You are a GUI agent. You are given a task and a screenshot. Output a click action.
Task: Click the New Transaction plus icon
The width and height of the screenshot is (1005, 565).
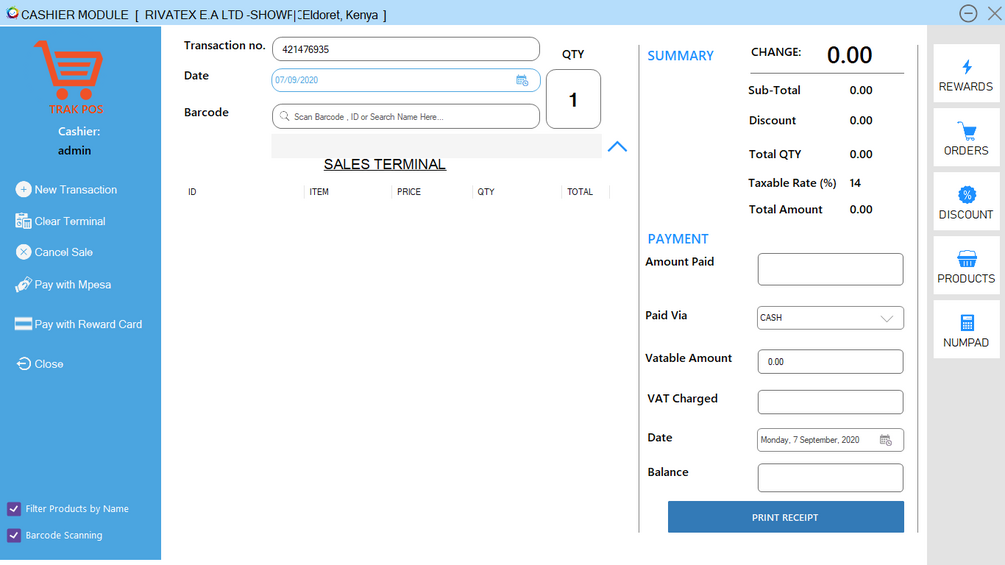pyautogui.click(x=23, y=190)
